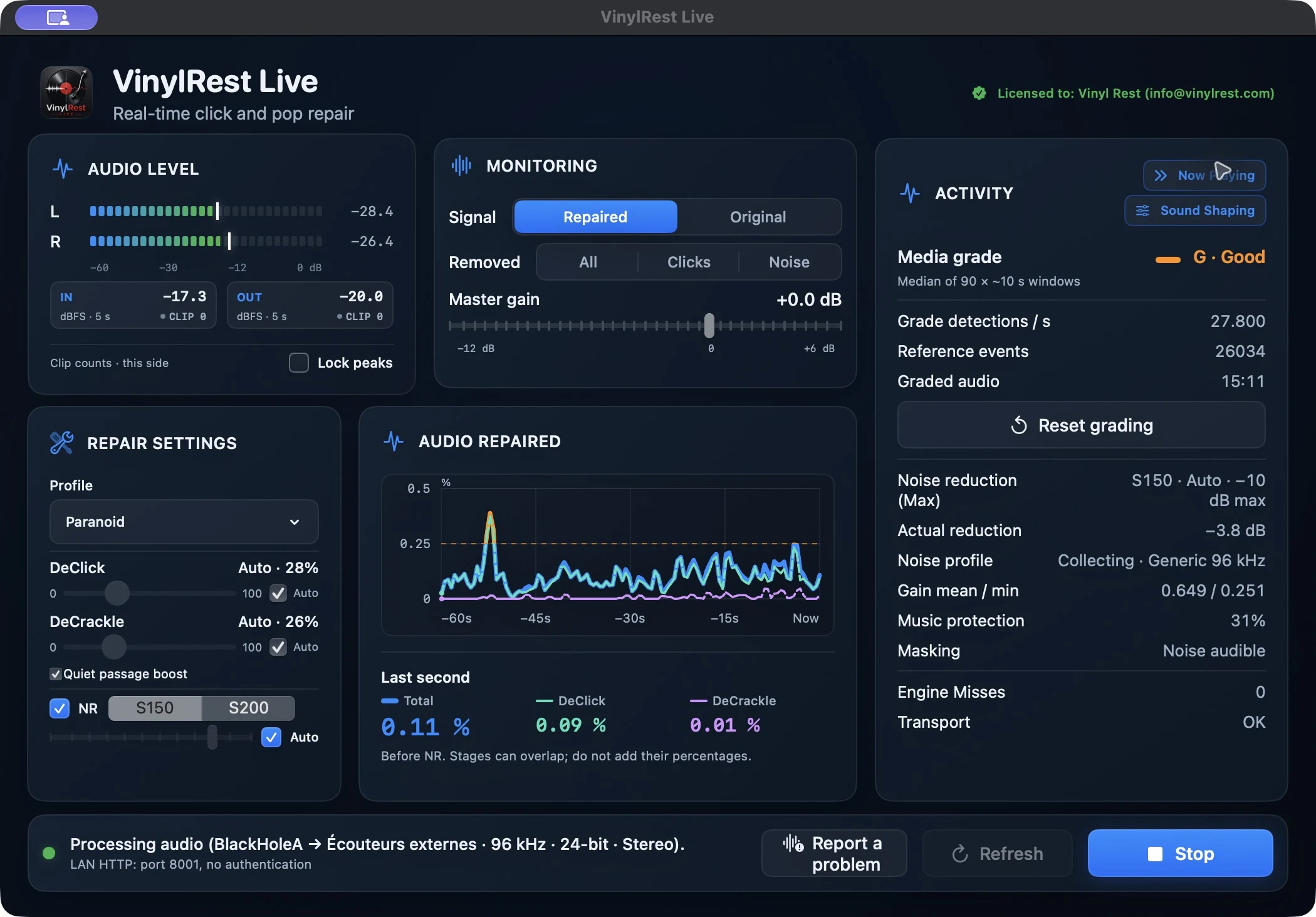Click the Master gain slider handle
The height and width of the screenshot is (917, 1316).
[709, 326]
